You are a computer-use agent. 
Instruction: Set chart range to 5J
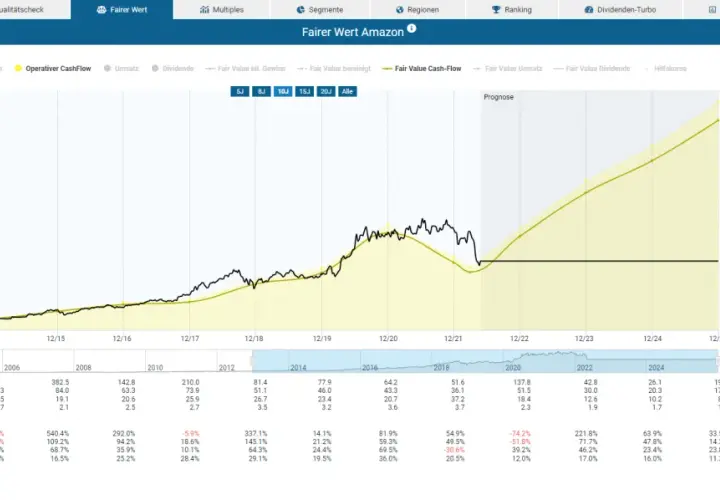[x=240, y=91]
